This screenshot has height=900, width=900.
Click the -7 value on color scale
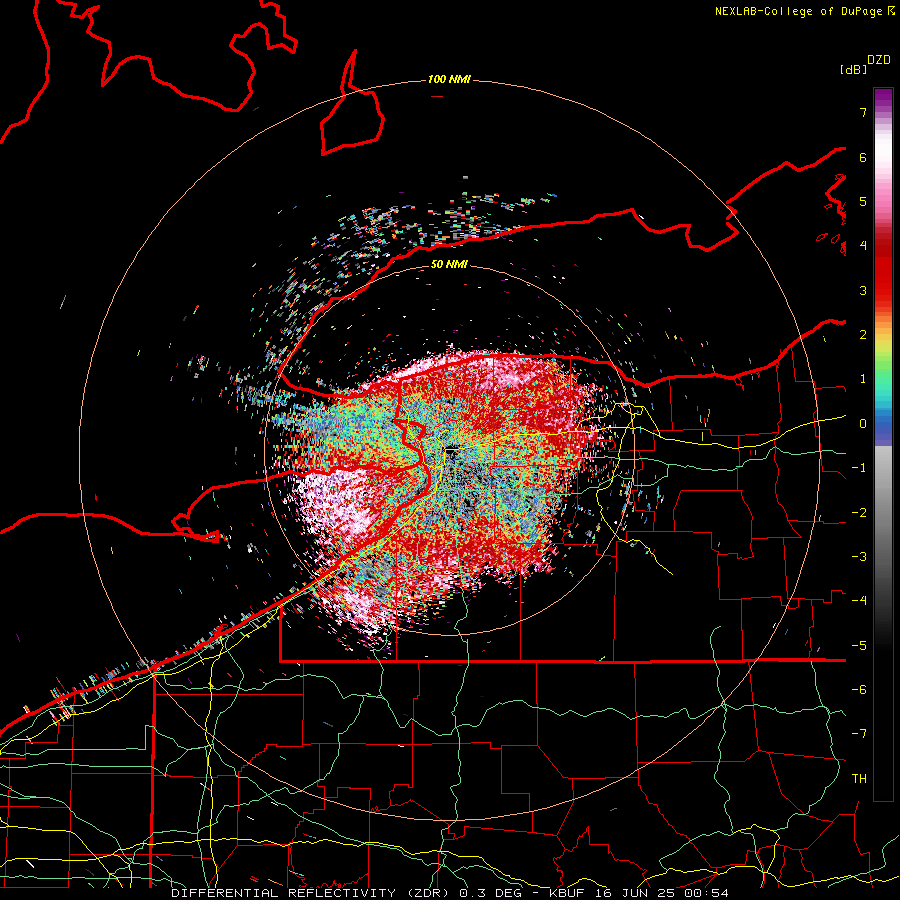point(859,734)
